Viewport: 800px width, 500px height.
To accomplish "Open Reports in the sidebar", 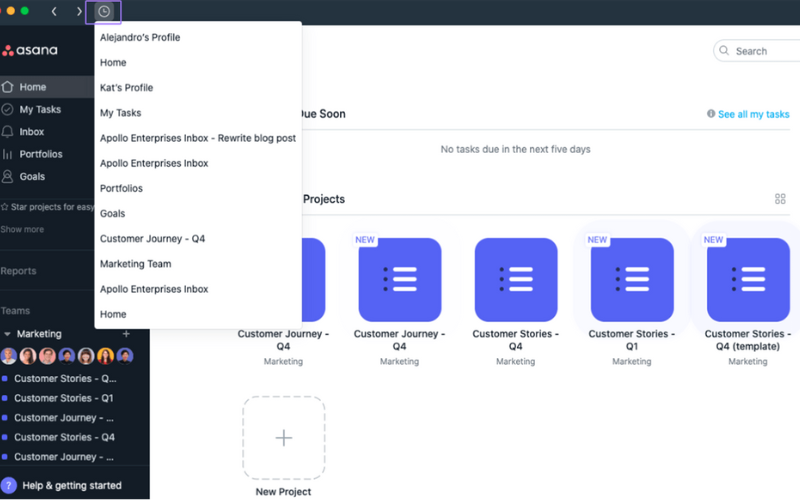I will tap(18, 271).
